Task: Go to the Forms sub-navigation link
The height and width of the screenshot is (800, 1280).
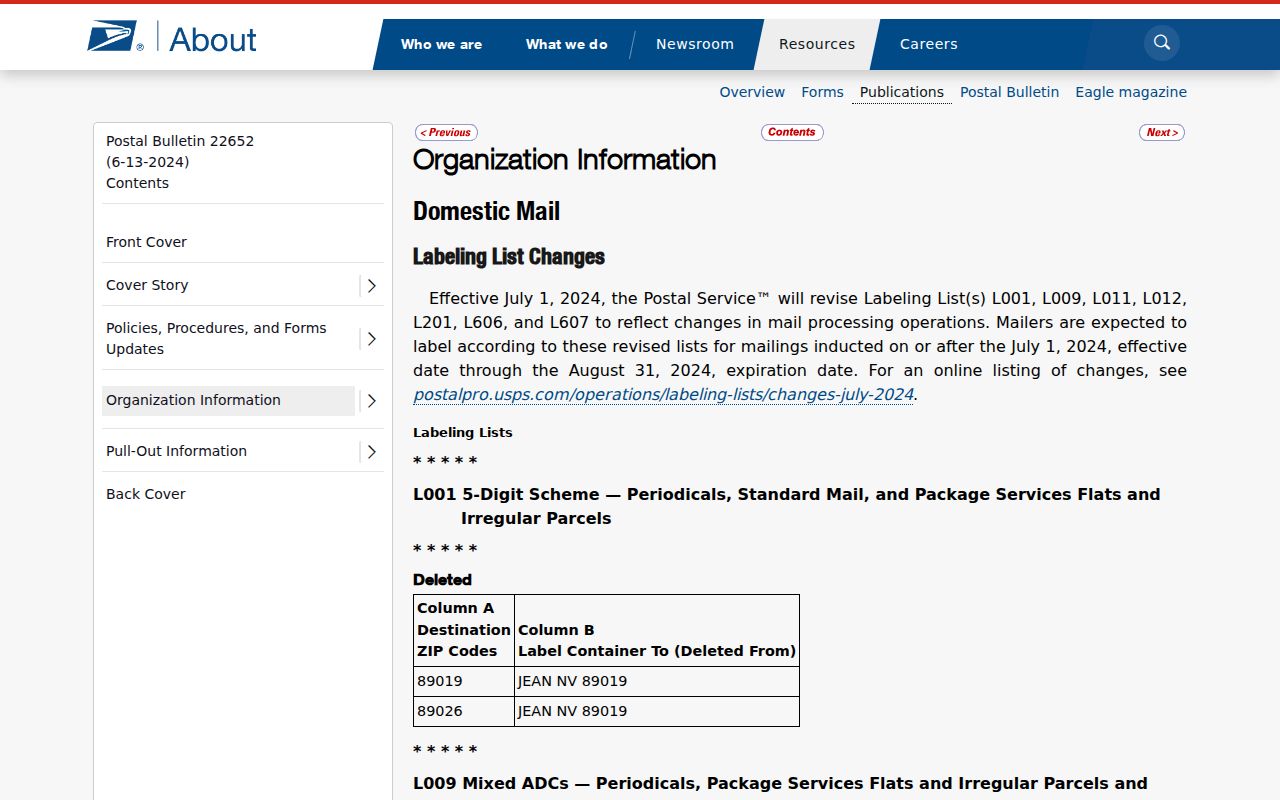Action: coord(822,92)
